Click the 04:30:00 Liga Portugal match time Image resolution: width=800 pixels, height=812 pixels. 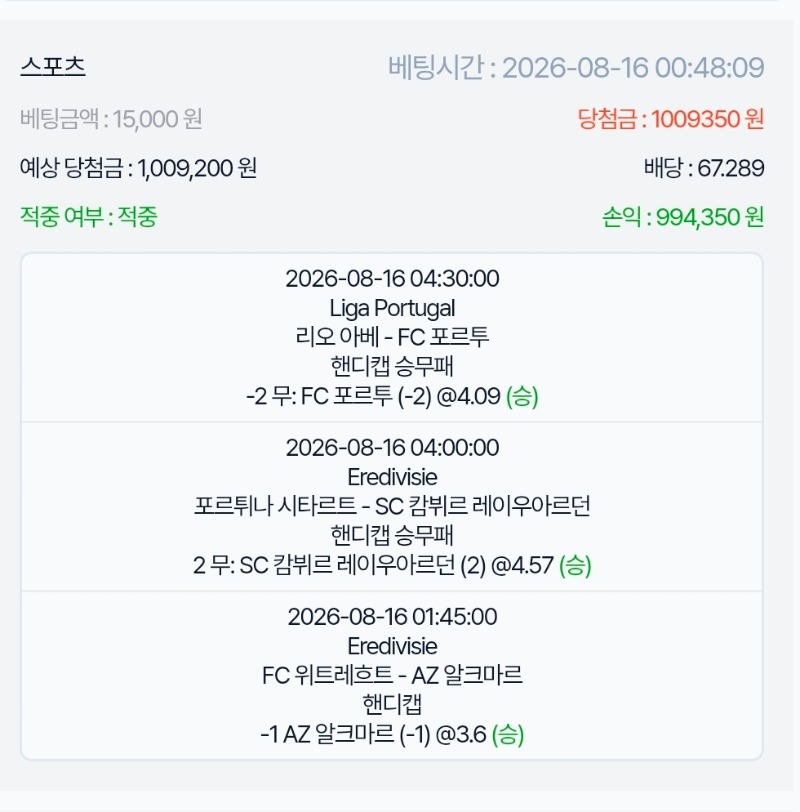(x=392, y=279)
